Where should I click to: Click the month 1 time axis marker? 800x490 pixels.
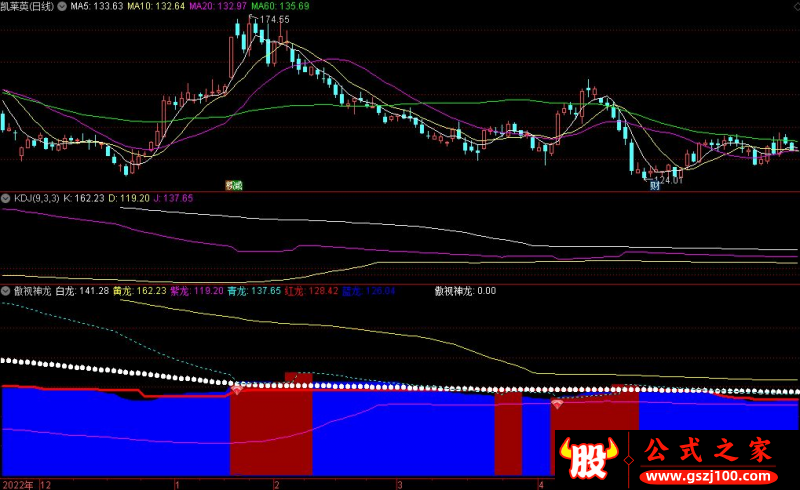pos(177,484)
